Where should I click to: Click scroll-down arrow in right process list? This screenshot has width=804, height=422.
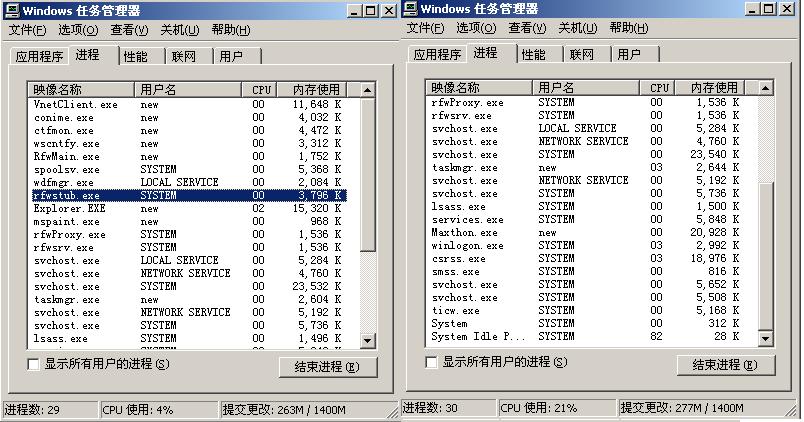click(765, 338)
